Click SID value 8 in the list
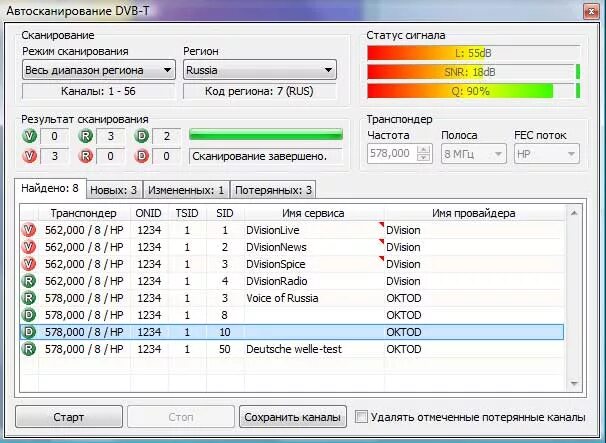This screenshot has width=606, height=443. point(225,315)
